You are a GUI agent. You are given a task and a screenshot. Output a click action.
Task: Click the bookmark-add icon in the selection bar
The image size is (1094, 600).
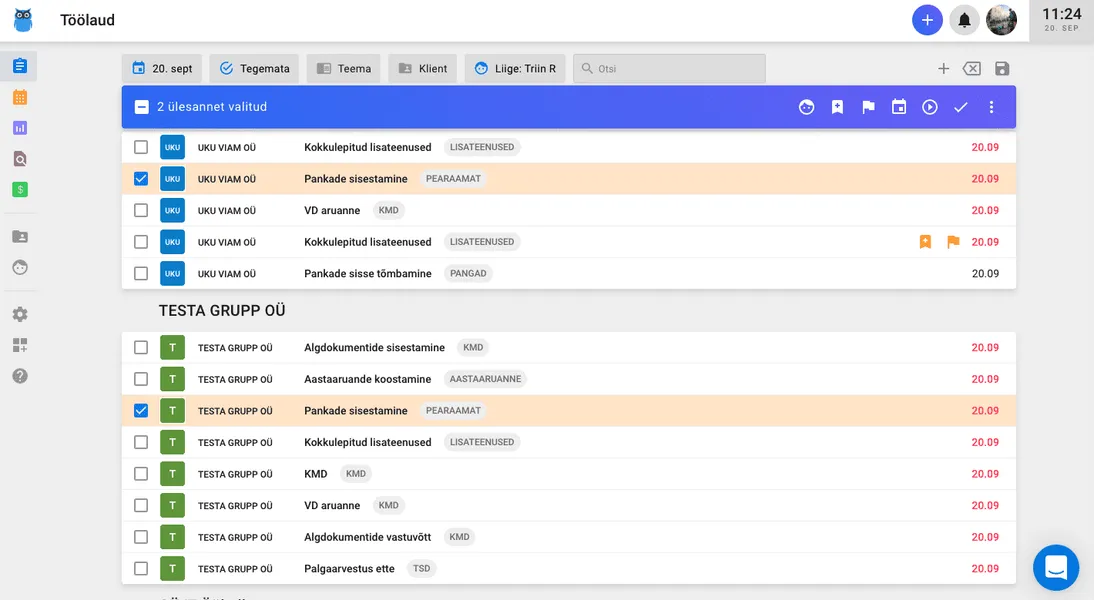[837, 107]
